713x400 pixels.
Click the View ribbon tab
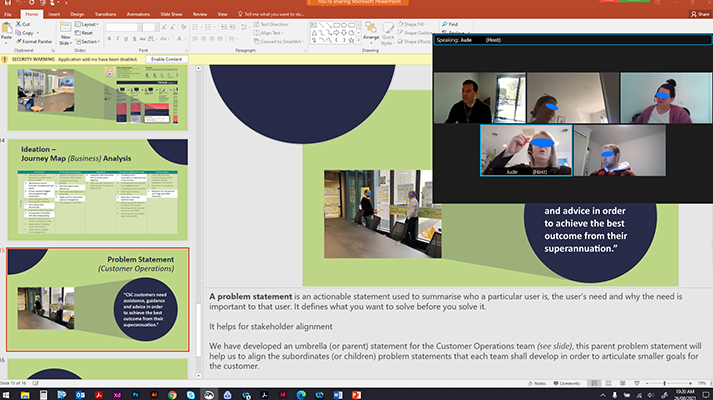coord(222,14)
